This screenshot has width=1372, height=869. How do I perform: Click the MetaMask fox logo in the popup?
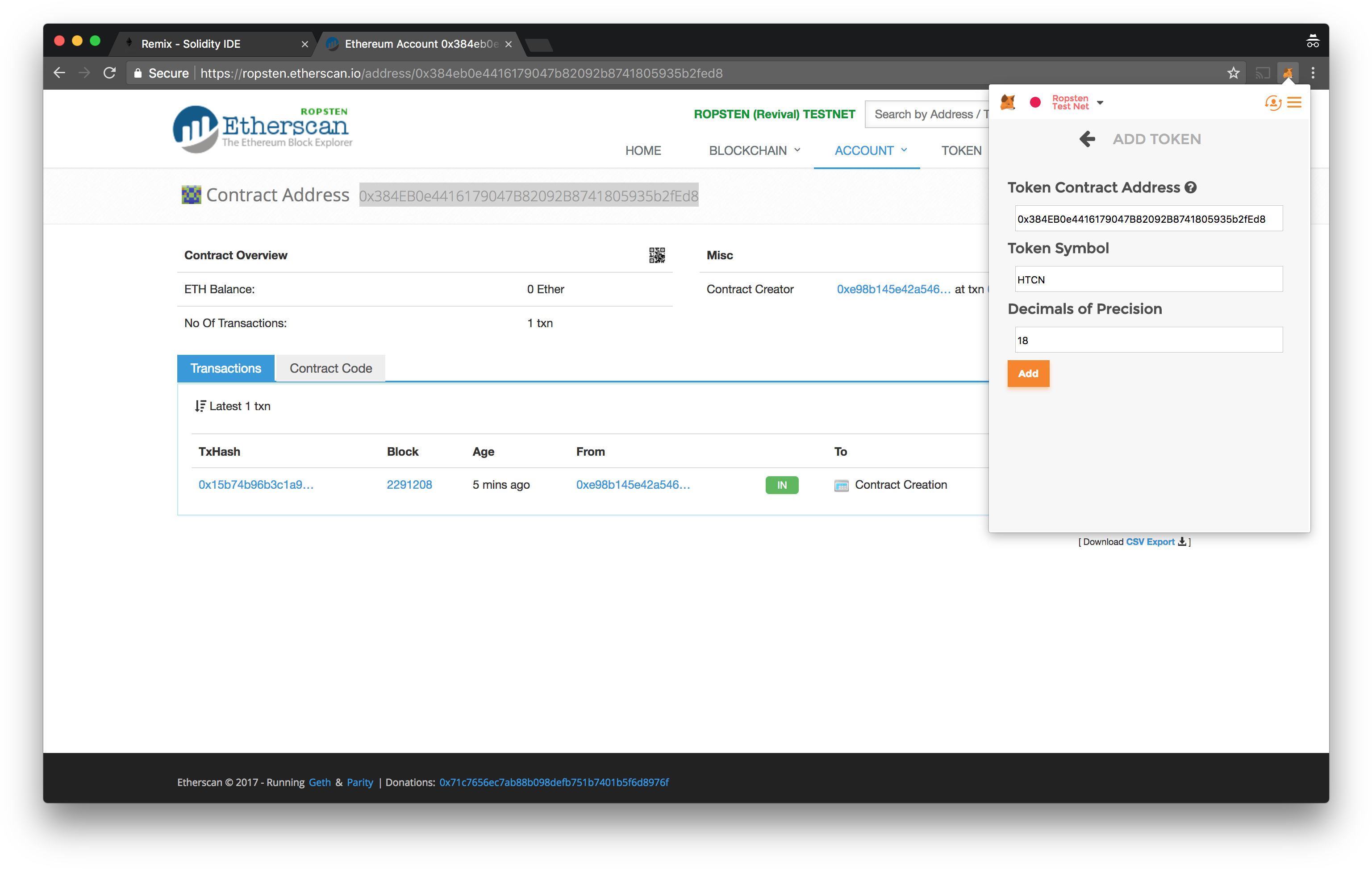(1008, 102)
